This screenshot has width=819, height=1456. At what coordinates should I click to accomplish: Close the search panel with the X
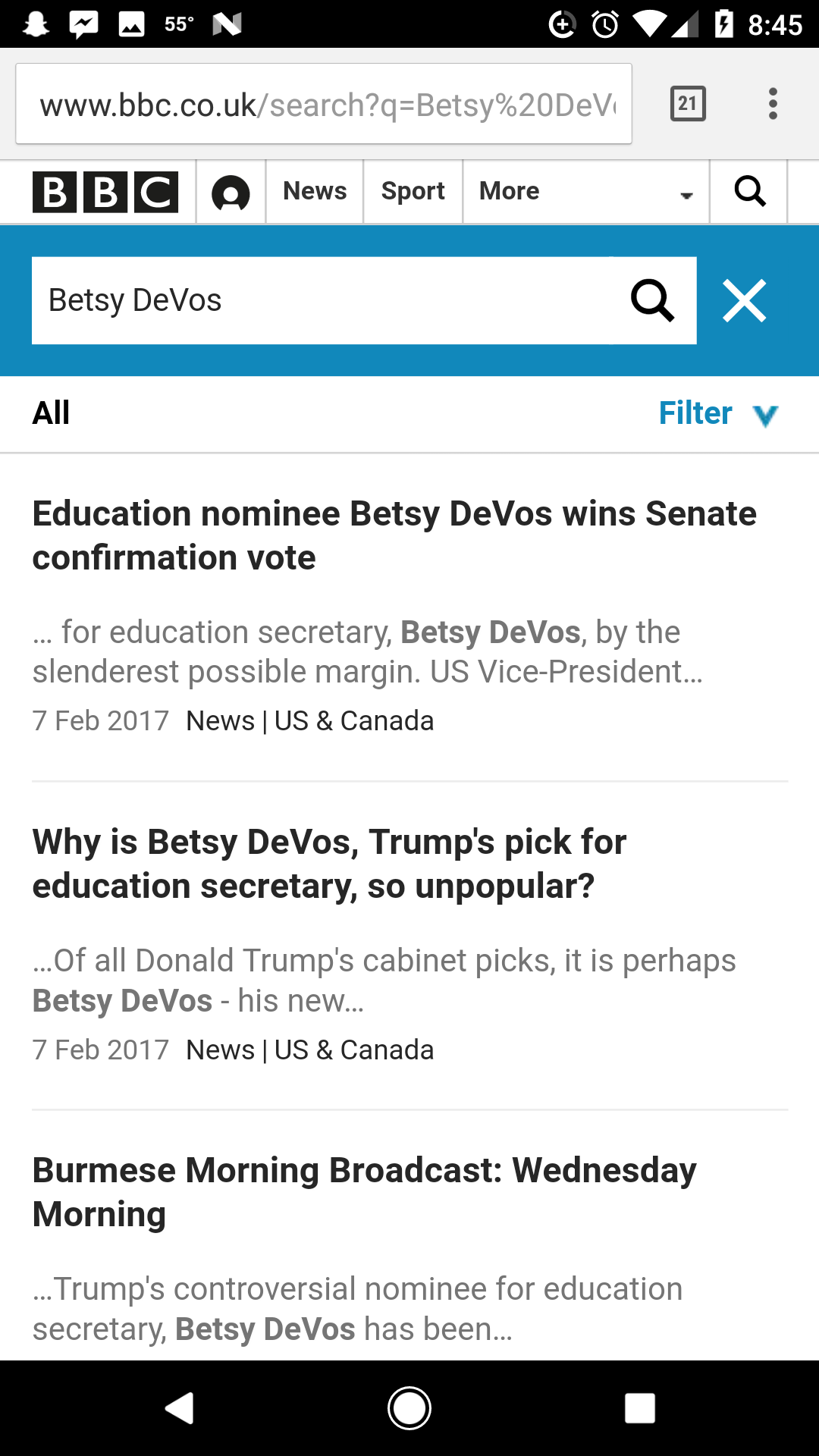[x=745, y=301]
